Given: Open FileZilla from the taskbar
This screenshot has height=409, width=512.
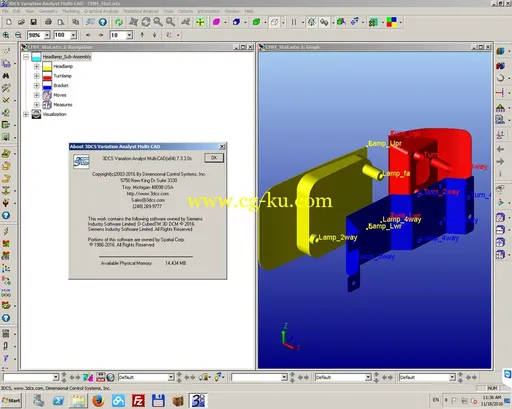Looking at the screenshot, I should pos(138,400).
